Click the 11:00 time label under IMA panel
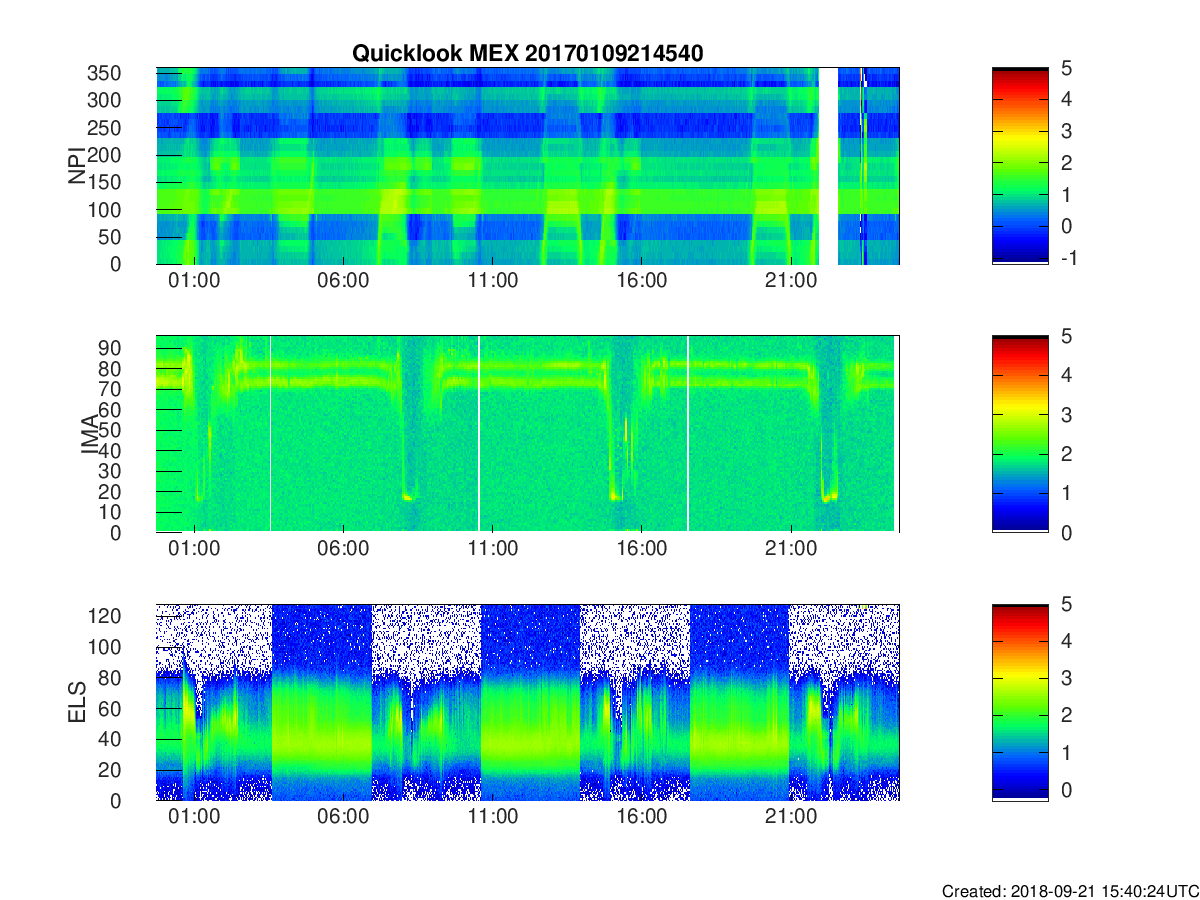This screenshot has height=900, width=1200. (492, 549)
